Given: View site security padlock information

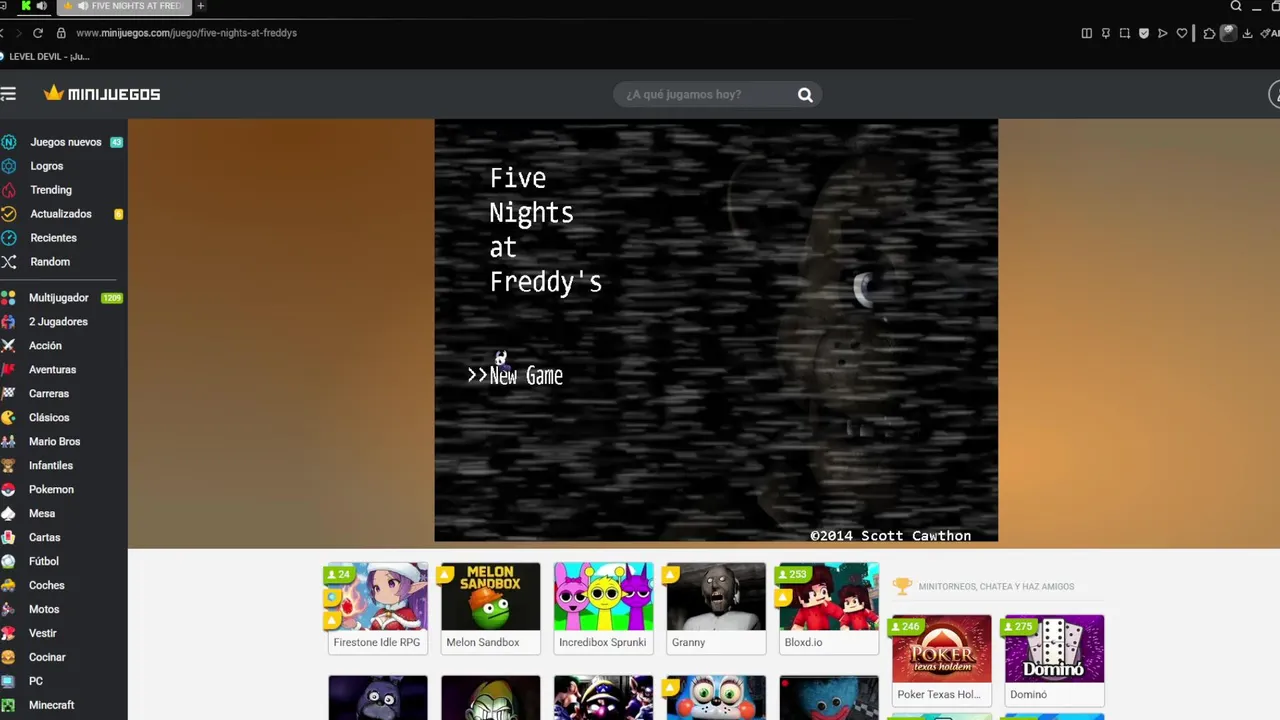Looking at the screenshot, I should (61, 33).
